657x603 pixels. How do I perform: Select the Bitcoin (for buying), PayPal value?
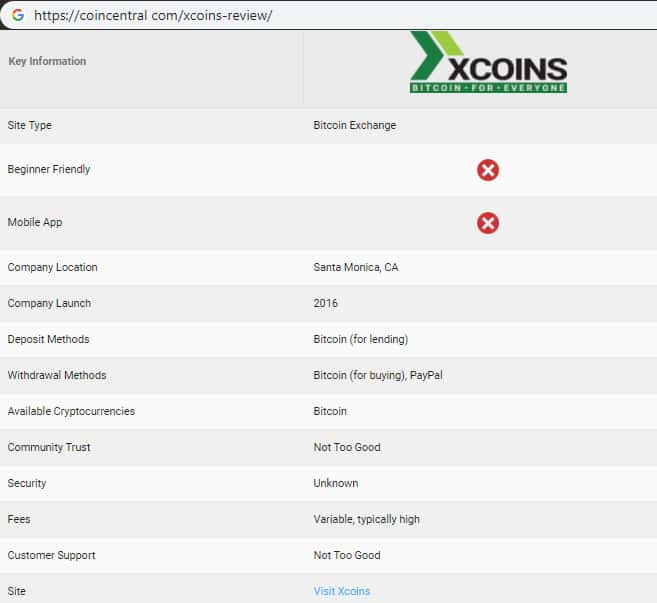[x=378, y=375]
